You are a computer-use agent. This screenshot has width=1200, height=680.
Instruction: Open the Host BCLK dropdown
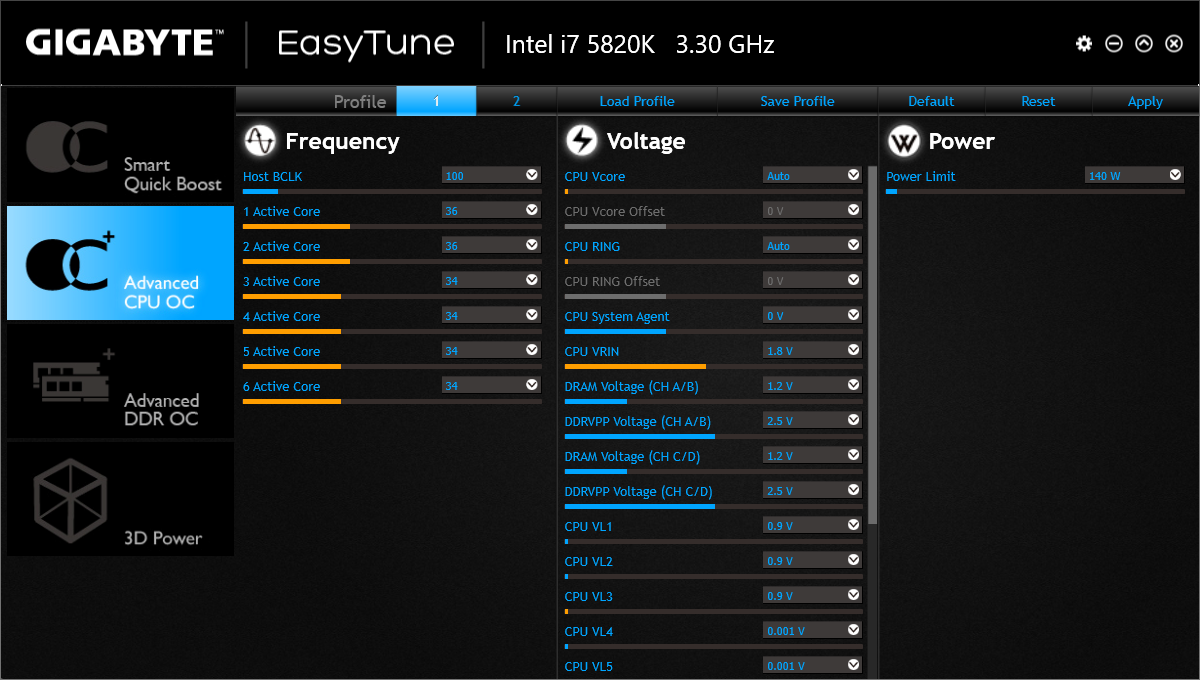click(491, 175)
